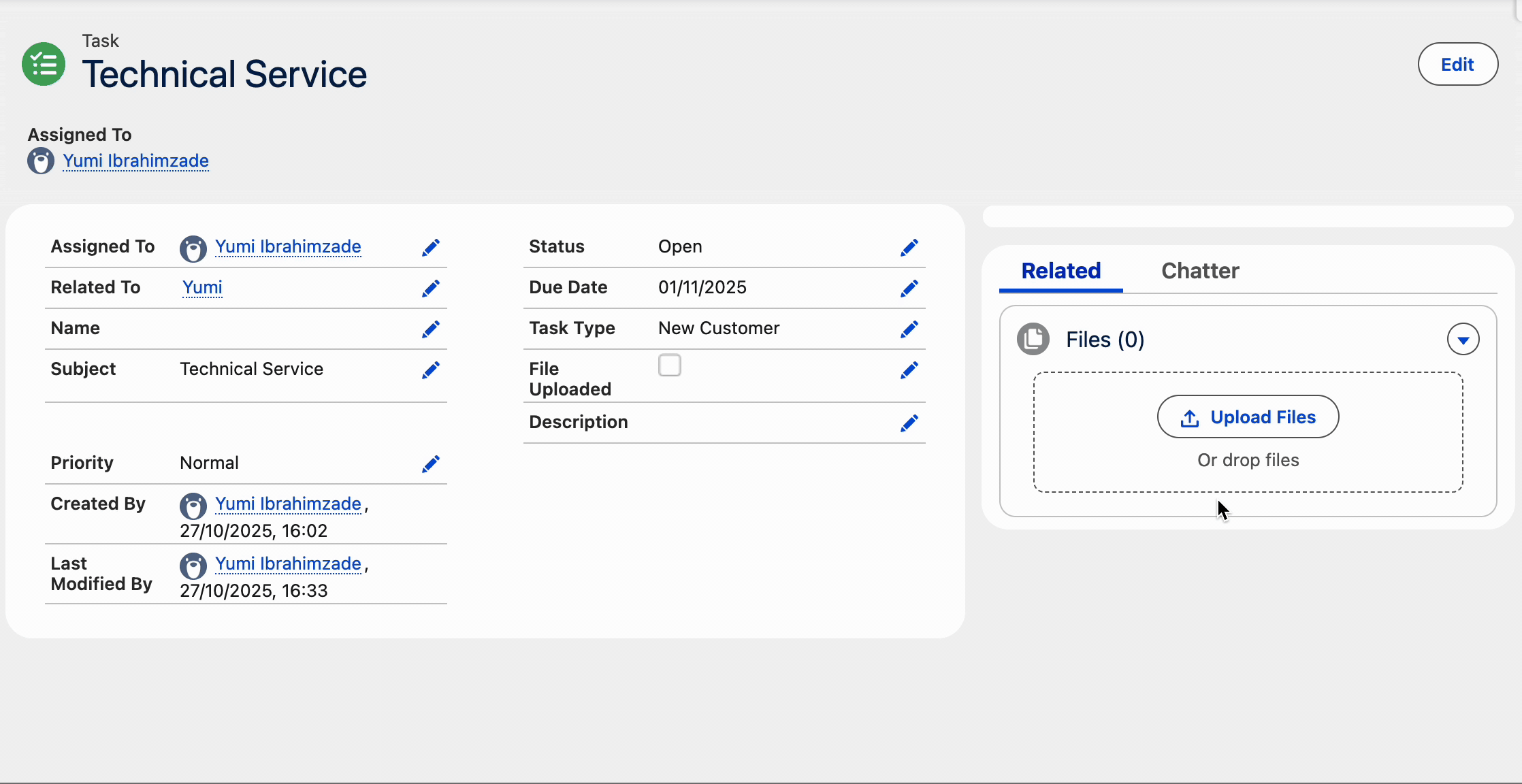Click the green Task record icon
Screen dimensions: 1522x784
(42, 63)
